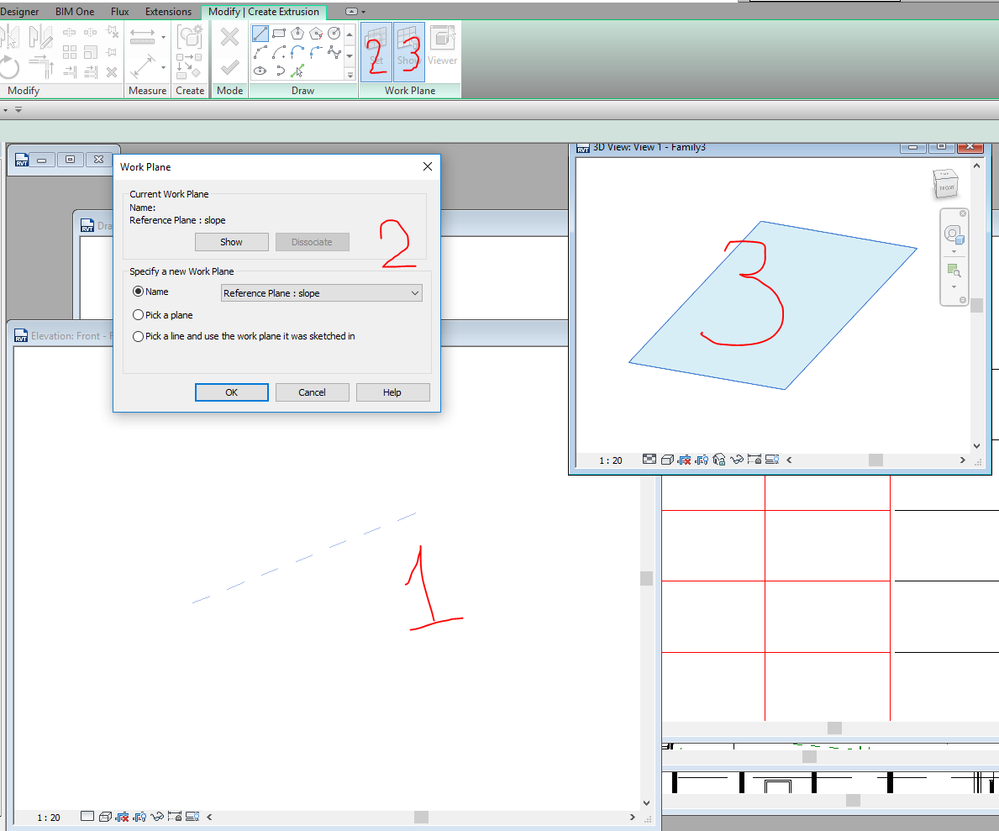The image size is (999, 831).
Task: Select the Ellipse draw tool
Action: click(260, 71)
